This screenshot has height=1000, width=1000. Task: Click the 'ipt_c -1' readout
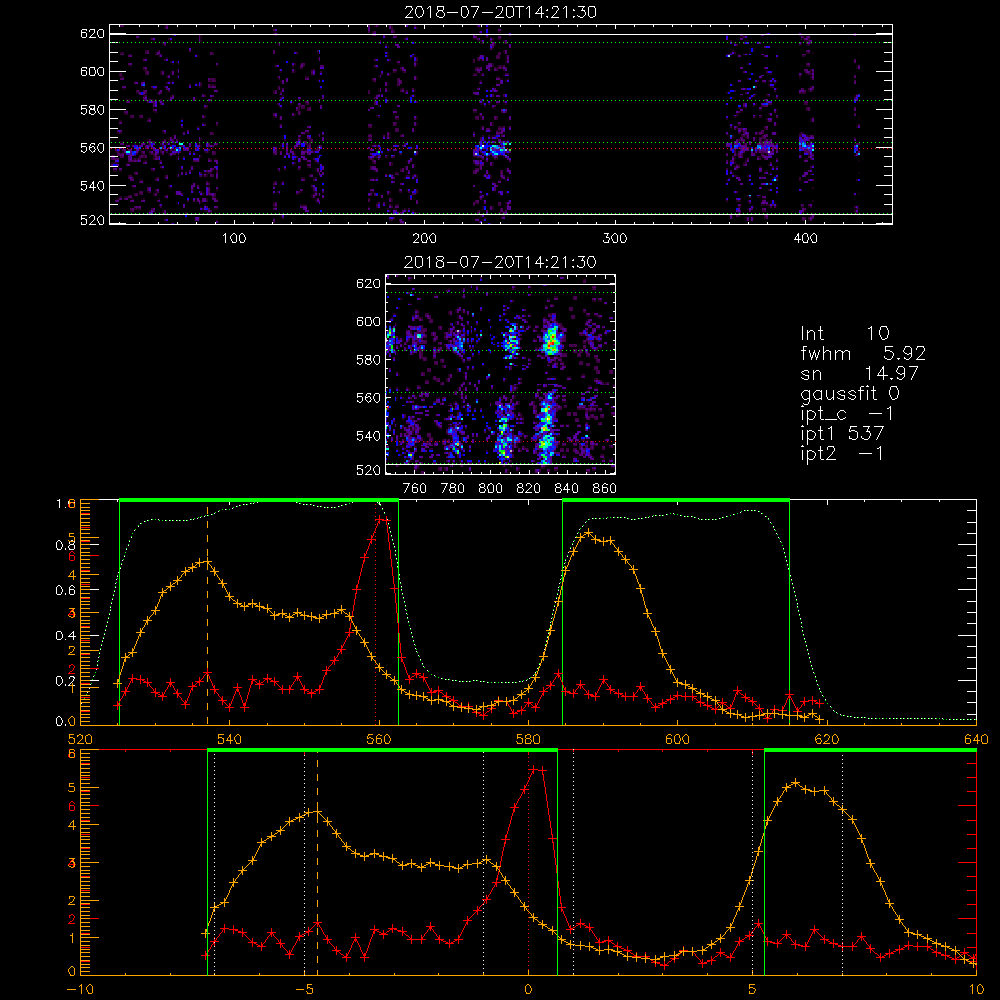coord(847,414)
